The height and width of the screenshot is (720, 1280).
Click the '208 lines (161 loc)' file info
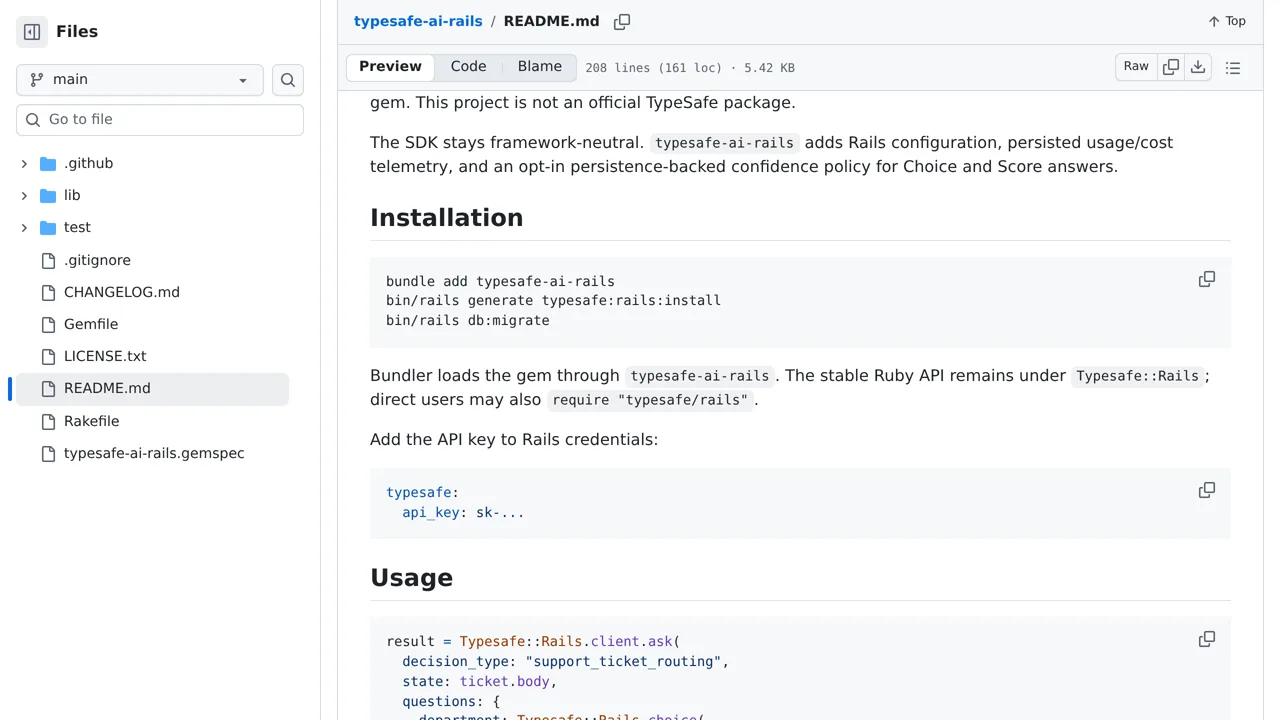click(x=653, y=68)
